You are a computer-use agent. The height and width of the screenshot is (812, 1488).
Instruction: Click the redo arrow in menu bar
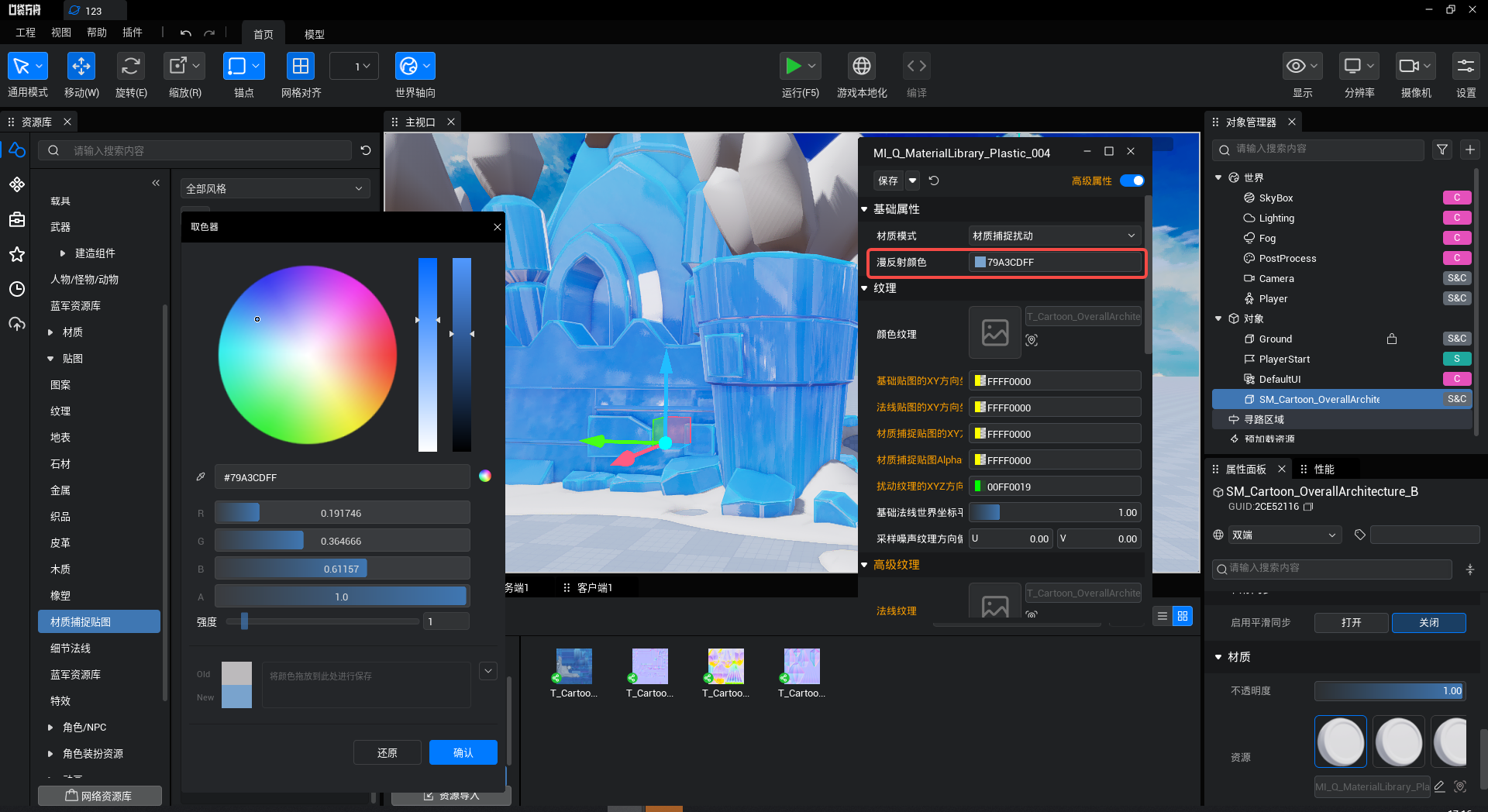209,33
